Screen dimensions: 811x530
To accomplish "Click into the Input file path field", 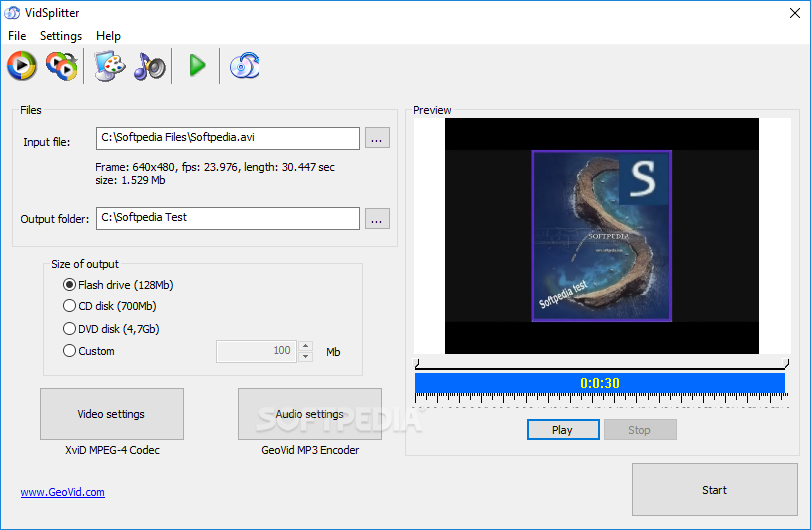I will click(x=228, y=138).
